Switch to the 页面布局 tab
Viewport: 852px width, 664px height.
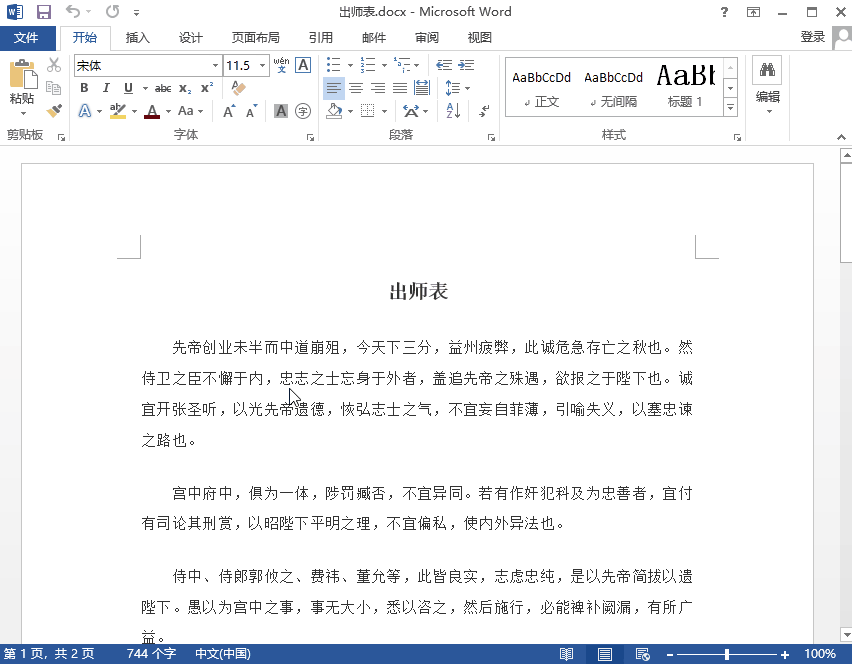[x=255, y=37]
